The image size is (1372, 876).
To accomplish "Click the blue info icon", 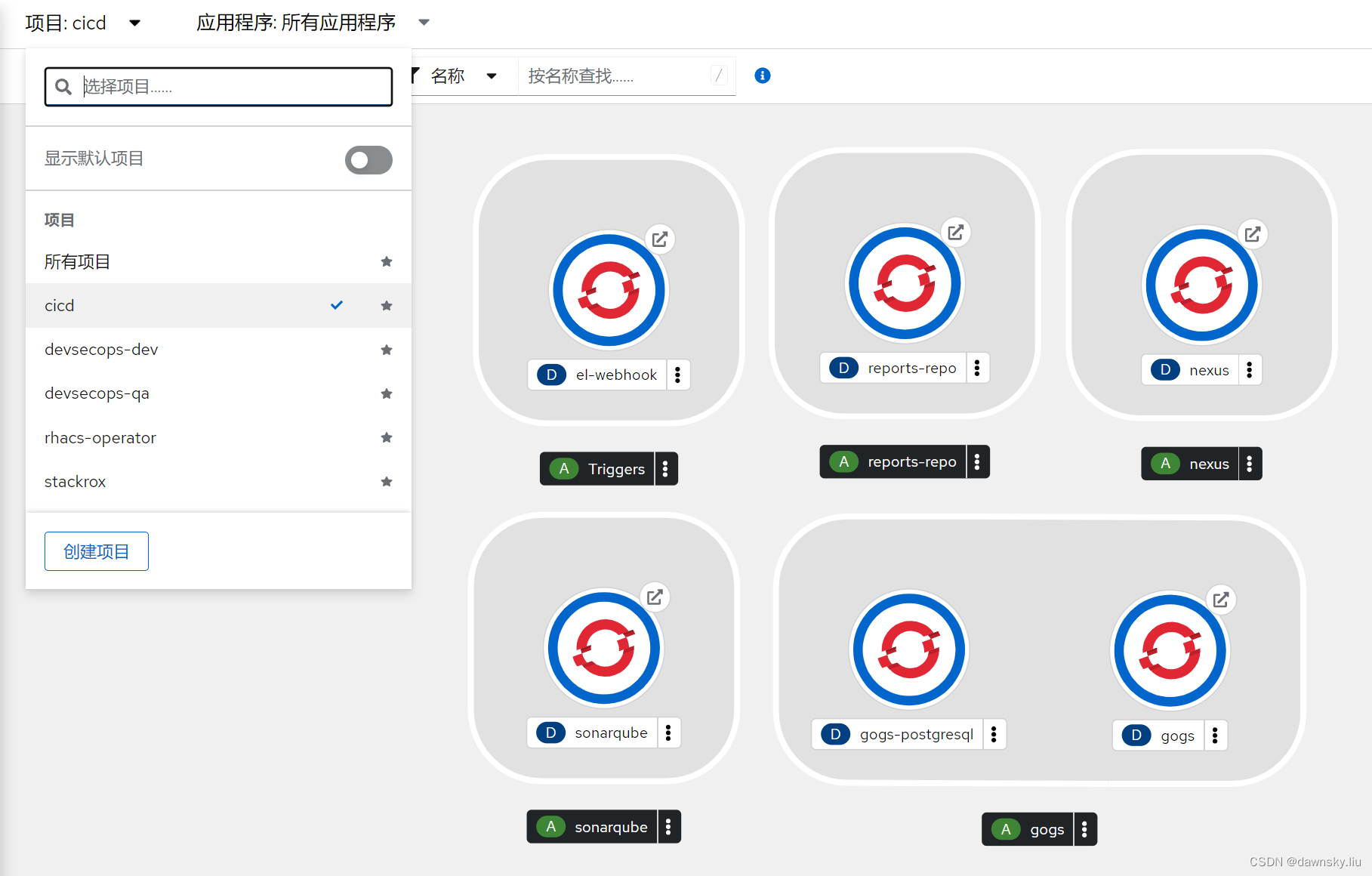I will tap(763, 76).
